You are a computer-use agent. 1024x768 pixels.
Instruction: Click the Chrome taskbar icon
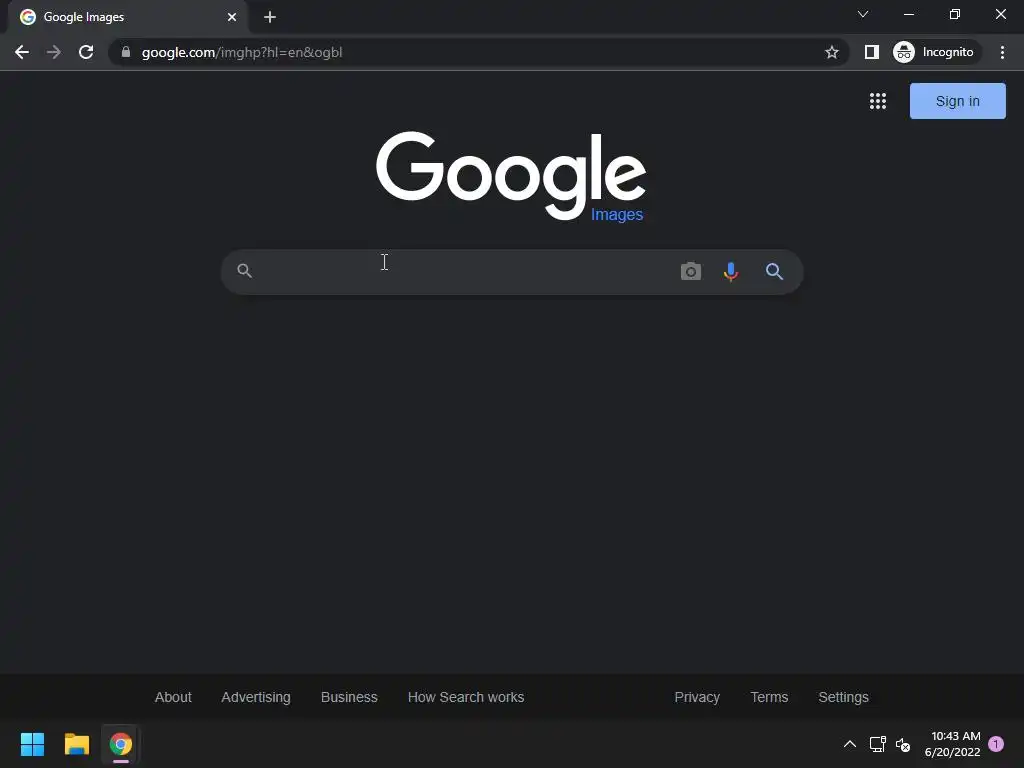point(121,744)
